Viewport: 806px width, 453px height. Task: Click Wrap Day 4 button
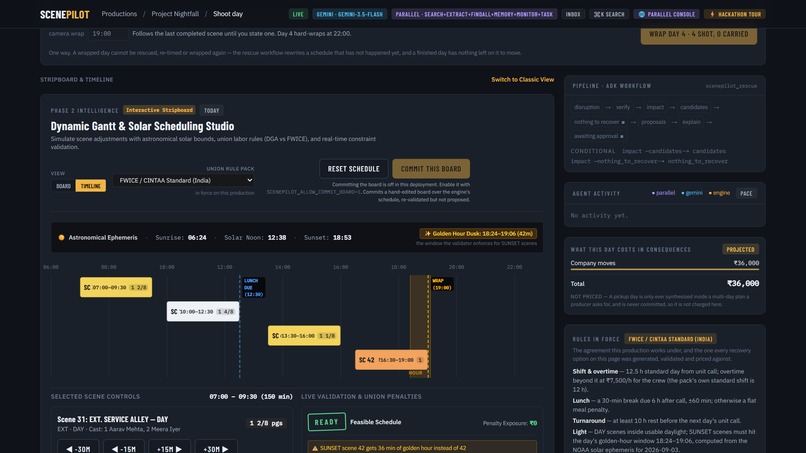[x=699, y=34]
